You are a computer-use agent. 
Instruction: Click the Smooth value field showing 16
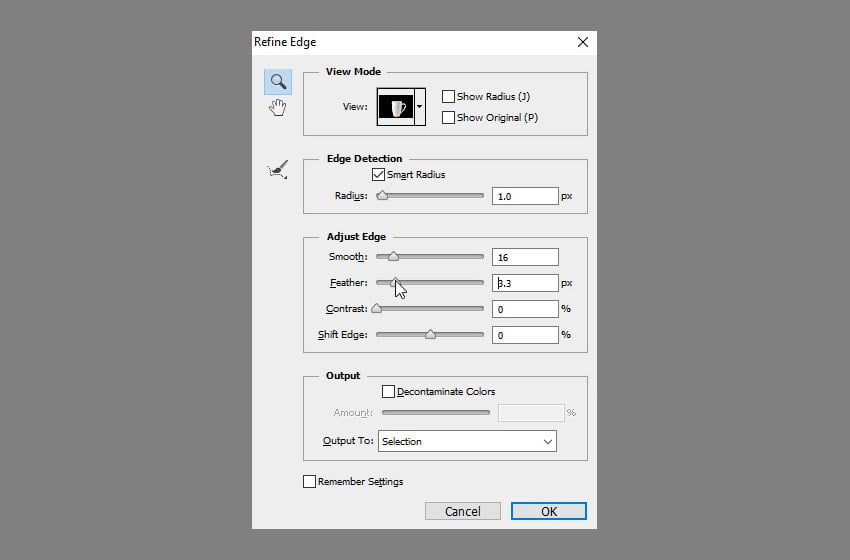point(525,257)
